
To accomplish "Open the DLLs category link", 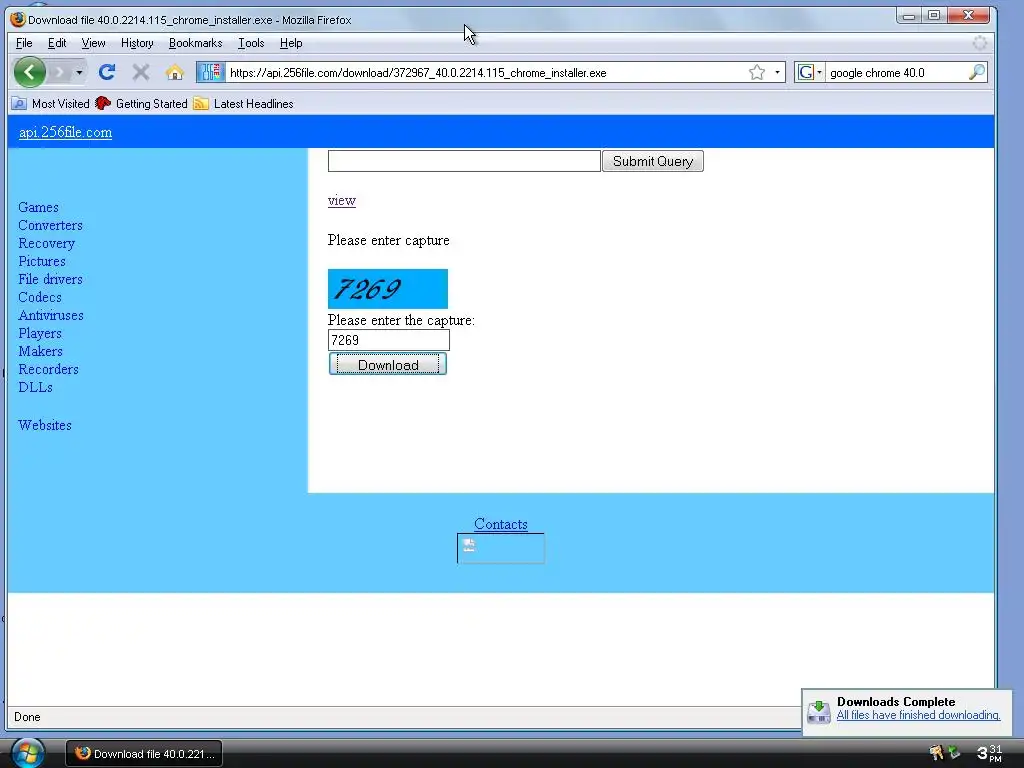I will (35, 387).
